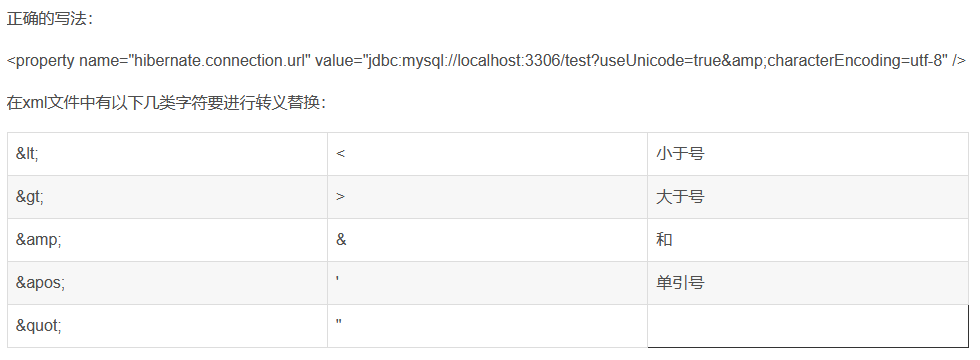Click the &quot; entity cell
The height and width of the screenshot is (360, 980).
click(168, 326)
